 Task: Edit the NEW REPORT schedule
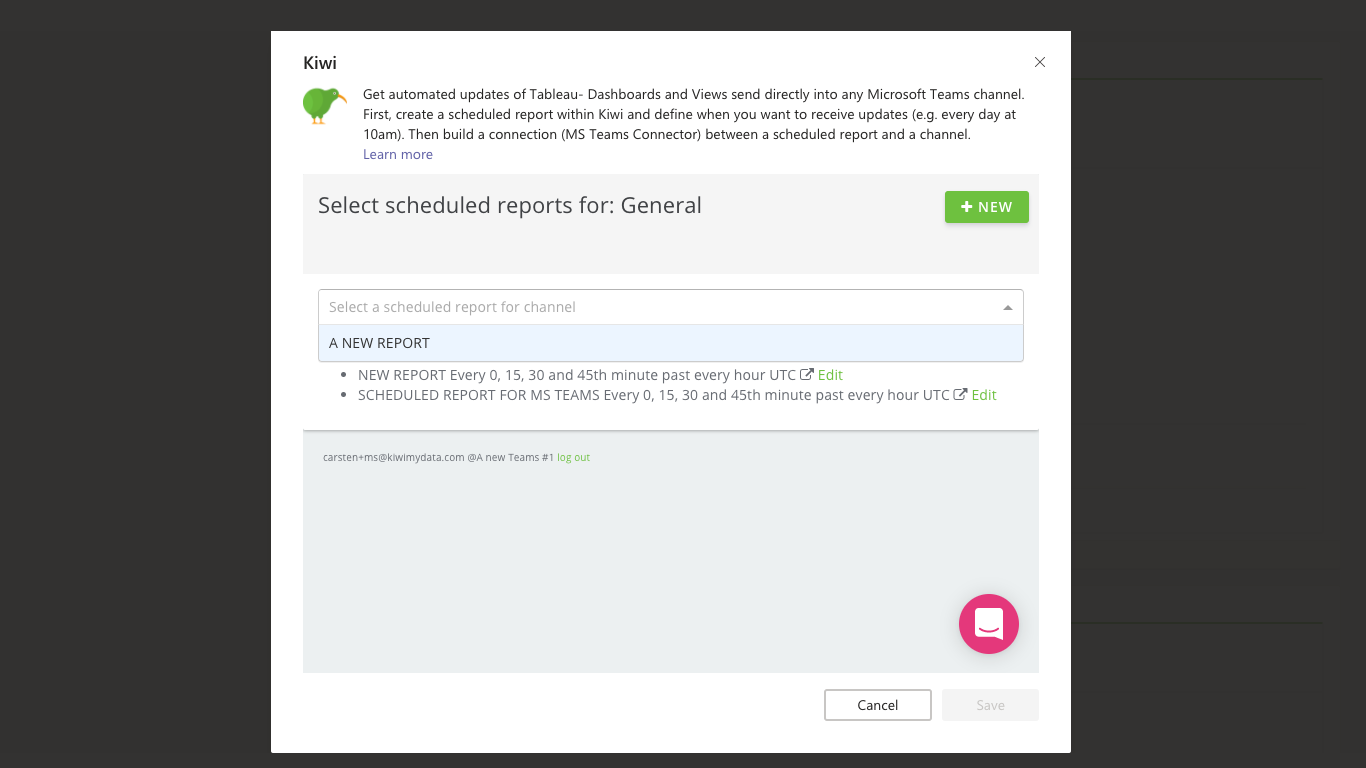830,375
